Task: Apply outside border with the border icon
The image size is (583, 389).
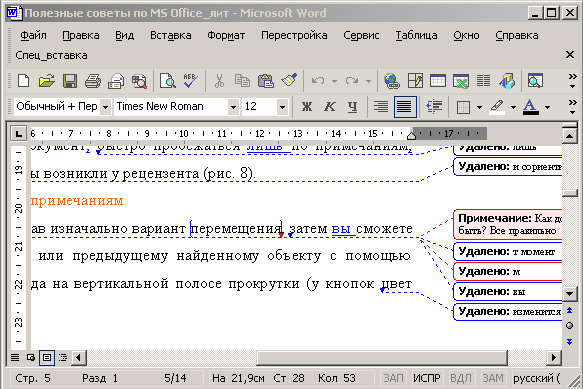Action: pyautogui.click(x=463, y=107)
